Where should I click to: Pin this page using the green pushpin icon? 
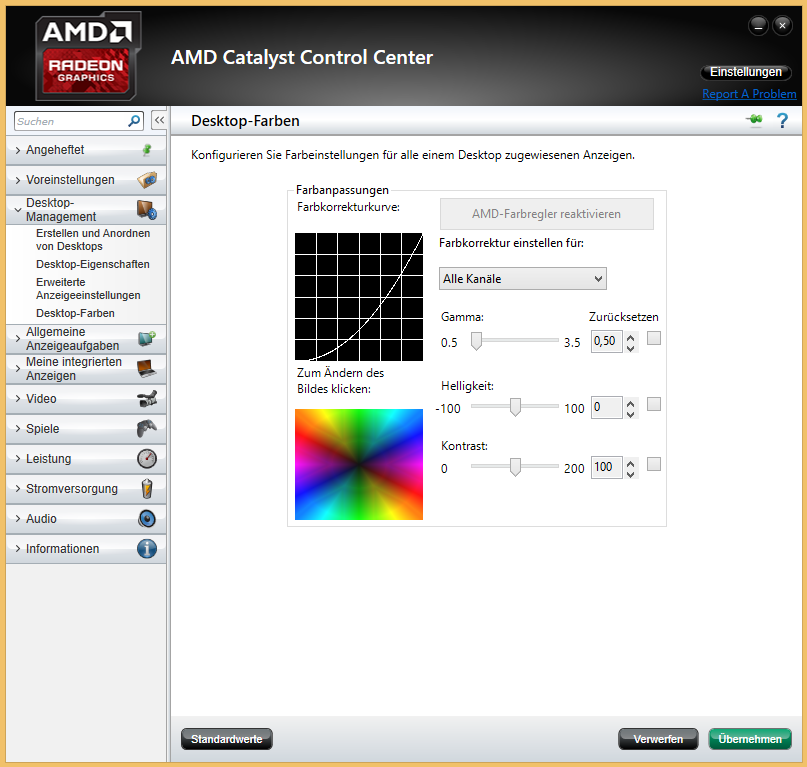point(755,120)
